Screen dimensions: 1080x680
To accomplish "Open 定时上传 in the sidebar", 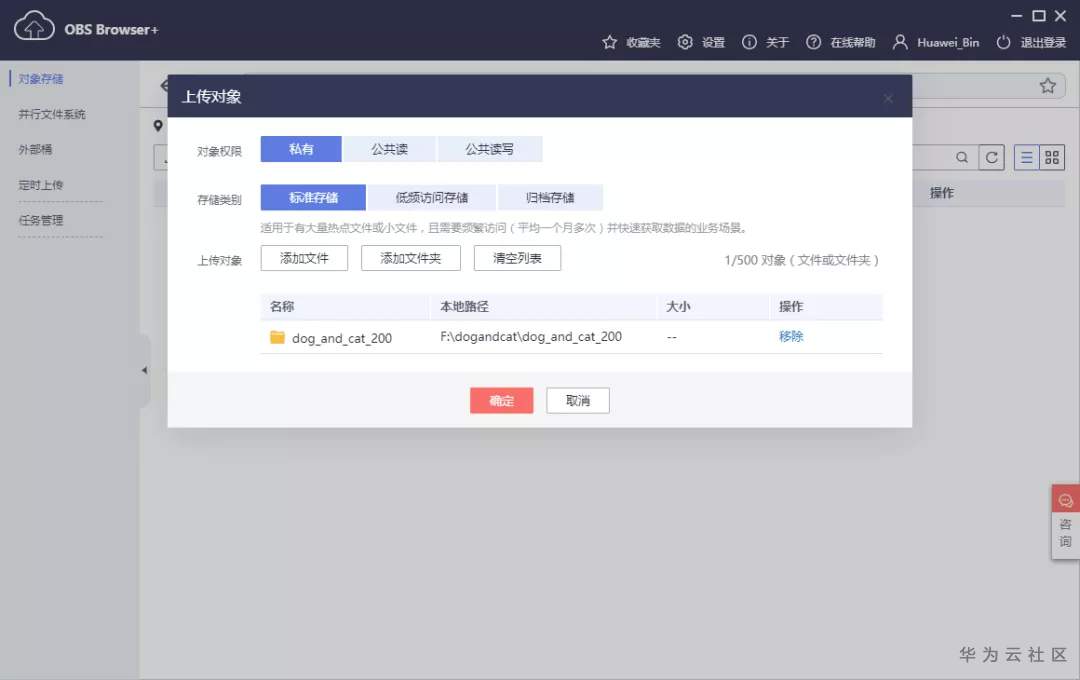I will (41, 185).
